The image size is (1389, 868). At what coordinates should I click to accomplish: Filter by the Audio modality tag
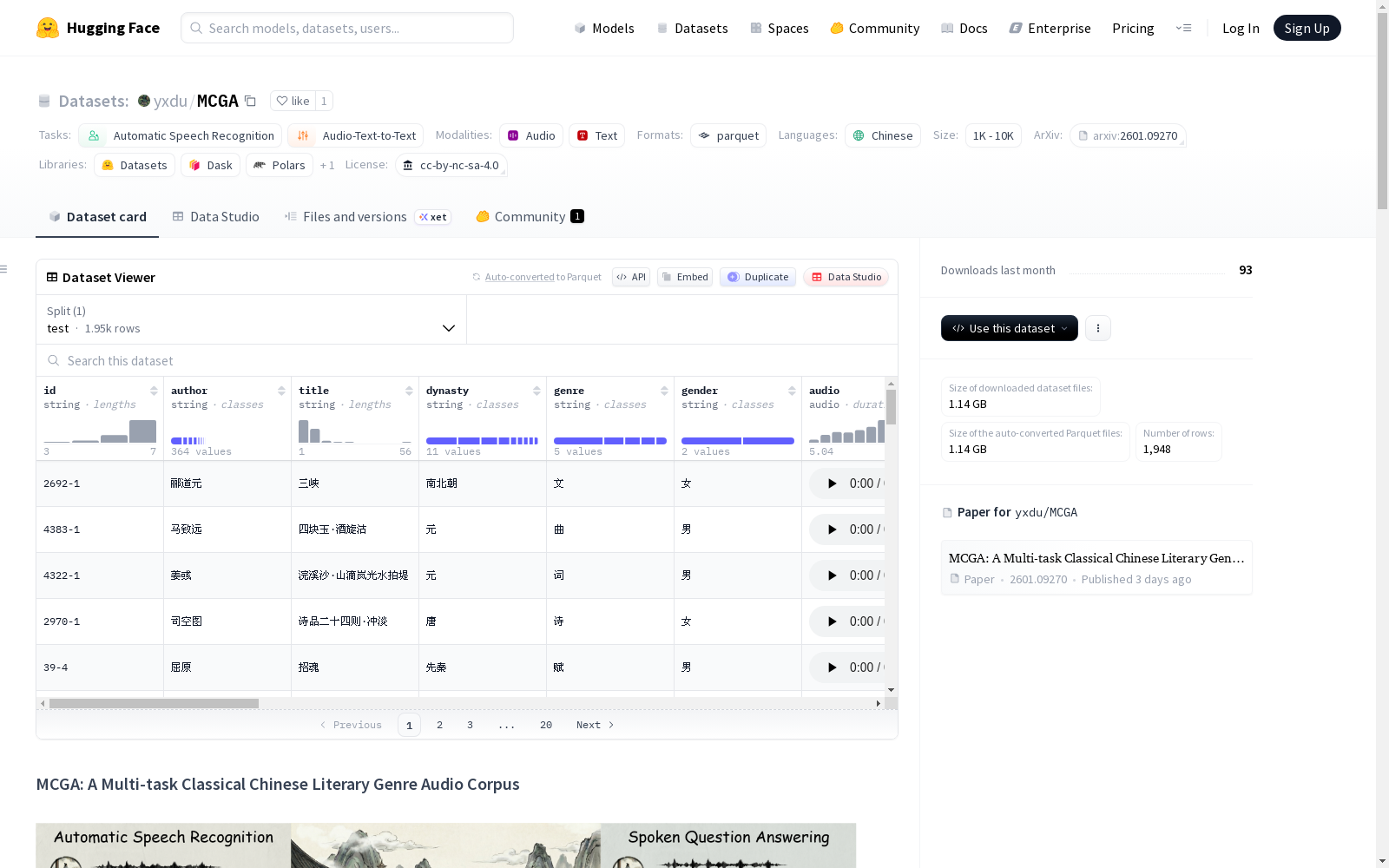pos(531,135)
